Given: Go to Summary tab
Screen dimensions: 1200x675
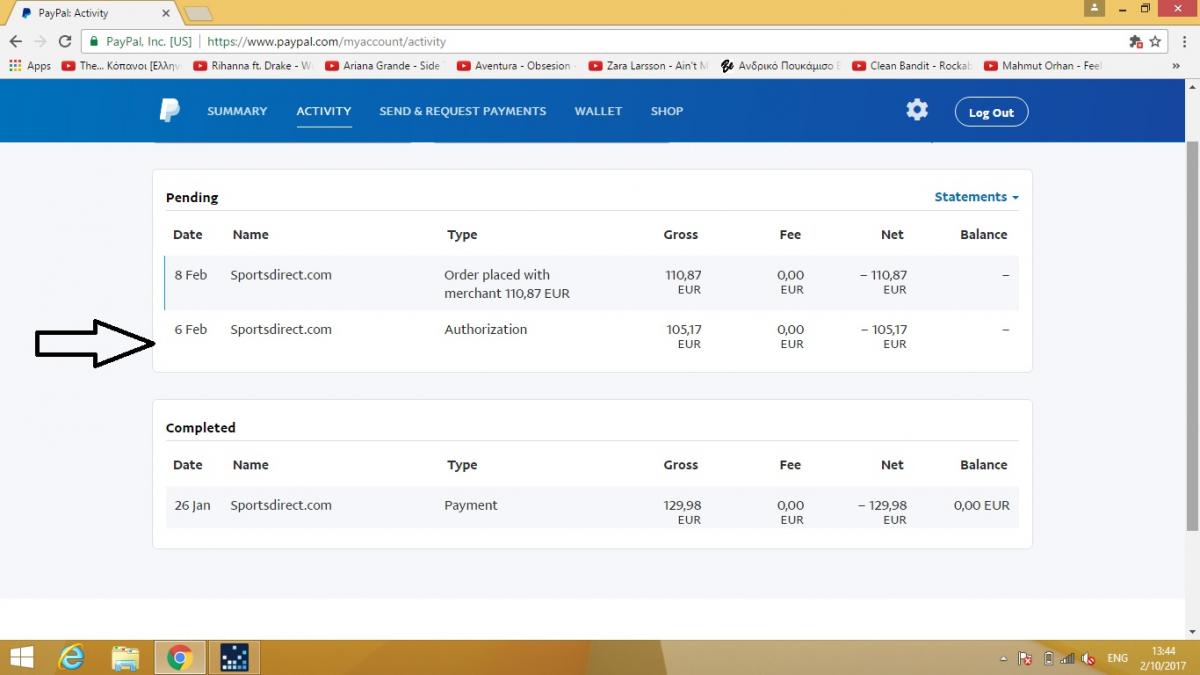Looking at the screenshot, I should (237, 111).
